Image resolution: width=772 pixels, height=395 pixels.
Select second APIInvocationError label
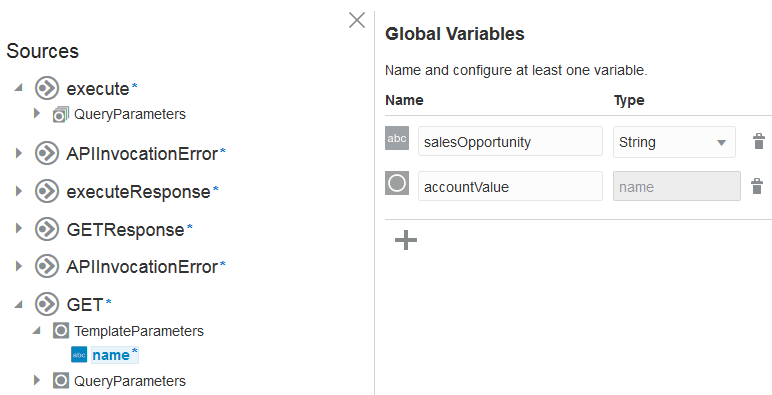click(142, 266)
